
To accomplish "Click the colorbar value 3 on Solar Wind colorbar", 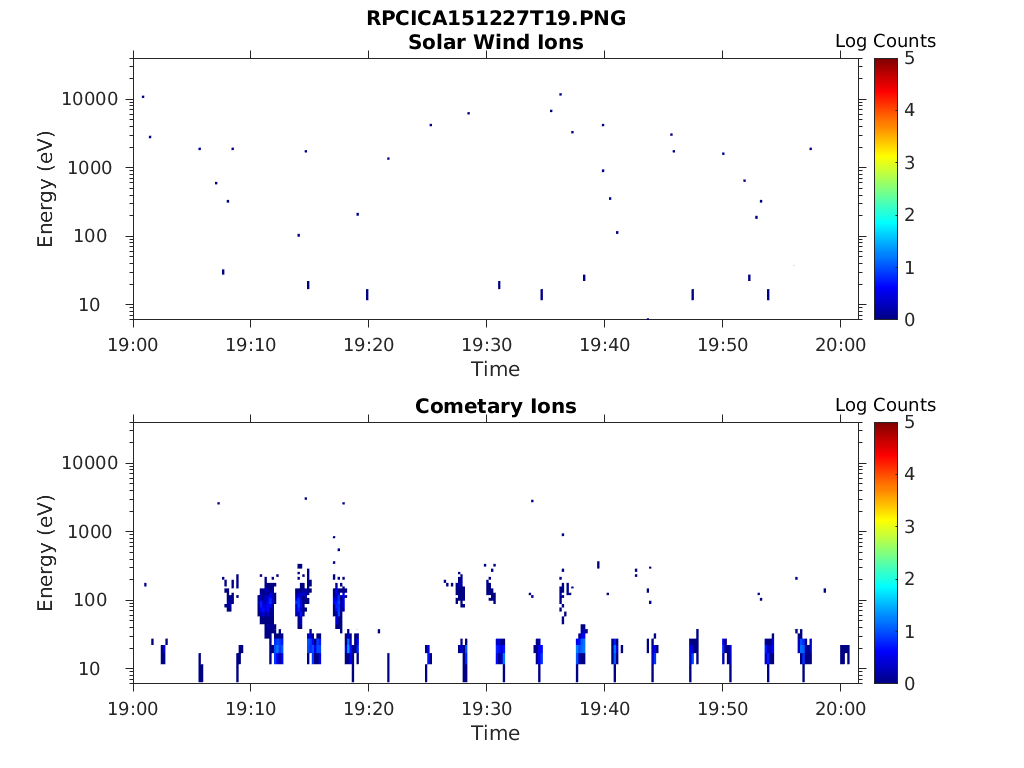I will coord(909,163).
